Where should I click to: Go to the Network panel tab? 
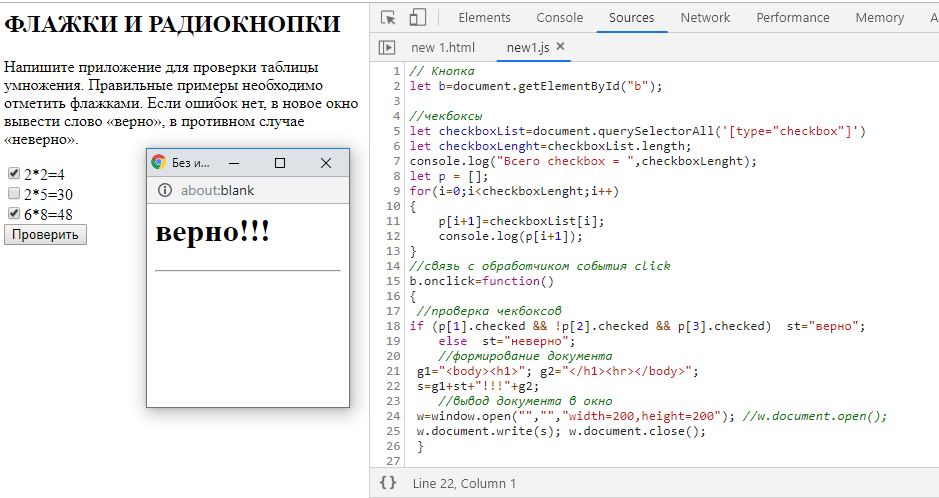coord(705,17)
